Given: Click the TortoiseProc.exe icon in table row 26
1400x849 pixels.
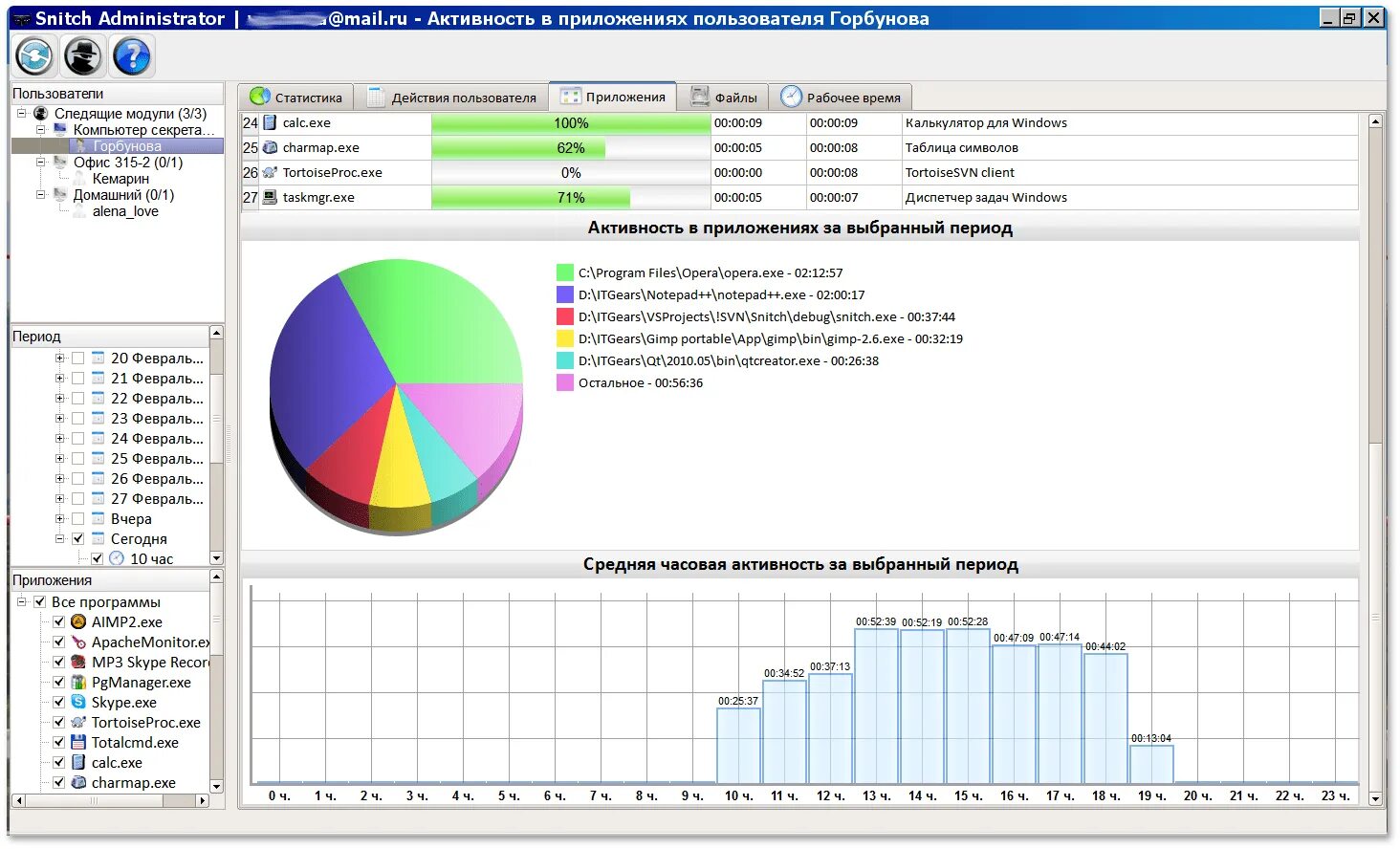Looking at the screenshot, I should (270, 172).
